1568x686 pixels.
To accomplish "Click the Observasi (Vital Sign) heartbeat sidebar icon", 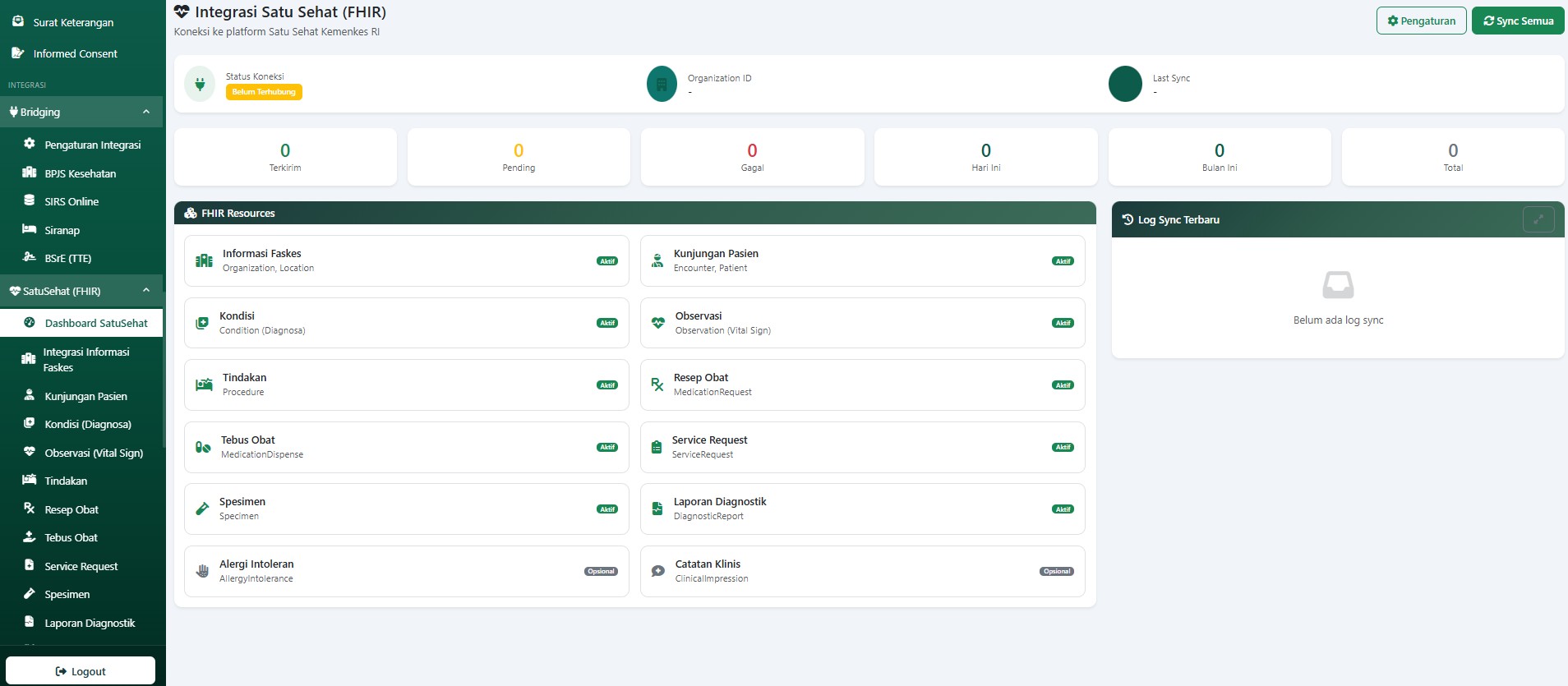I will click(x=30, y=452).
